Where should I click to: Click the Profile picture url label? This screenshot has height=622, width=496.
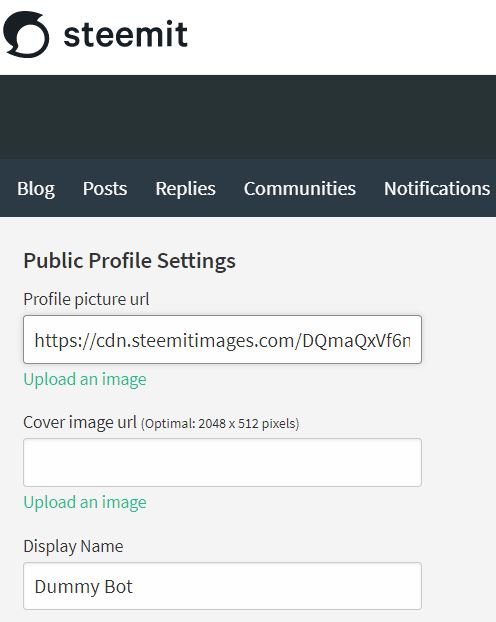pos(86,299)
